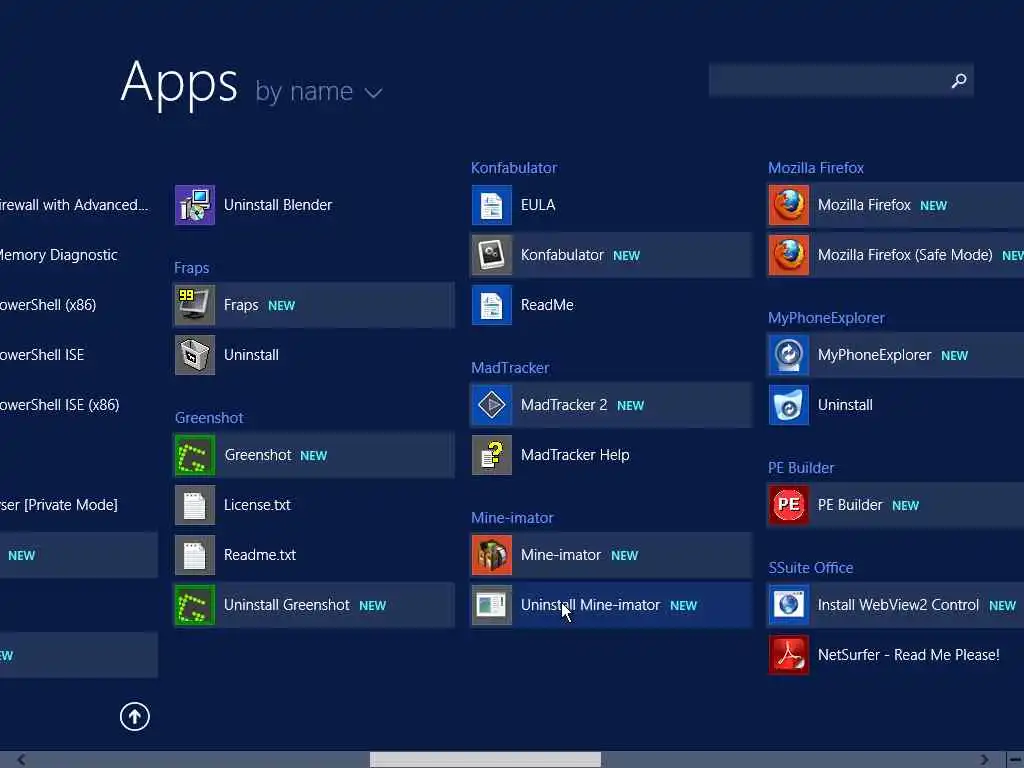Open 'irewall with Advanced...' entry
This screenshot has width=1024, height=768.
click(x=74, y=205)
